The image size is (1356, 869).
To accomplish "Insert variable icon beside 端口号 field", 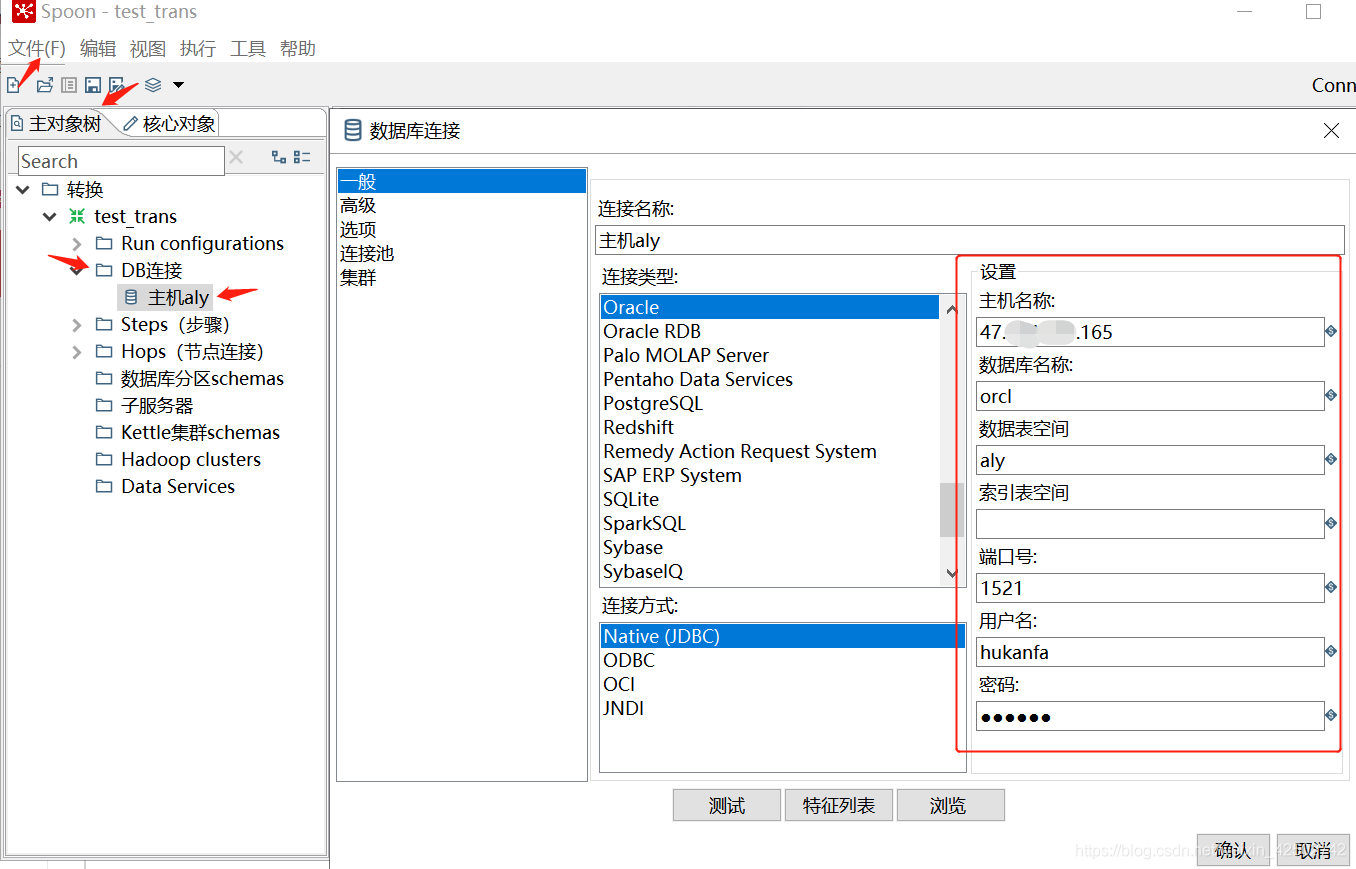I will click(1331, 587).
